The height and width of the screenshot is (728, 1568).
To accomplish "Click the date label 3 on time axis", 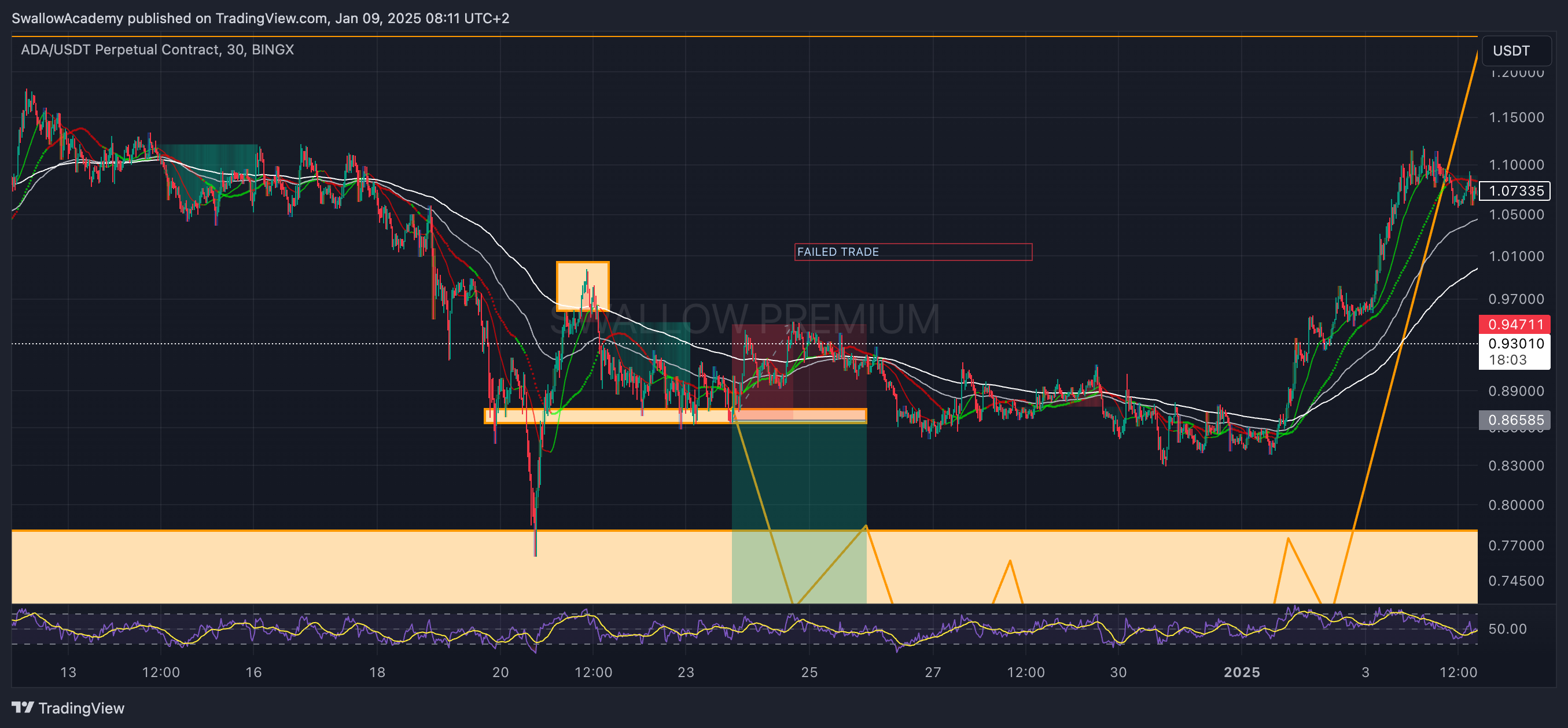I will tap(1365, 672).
